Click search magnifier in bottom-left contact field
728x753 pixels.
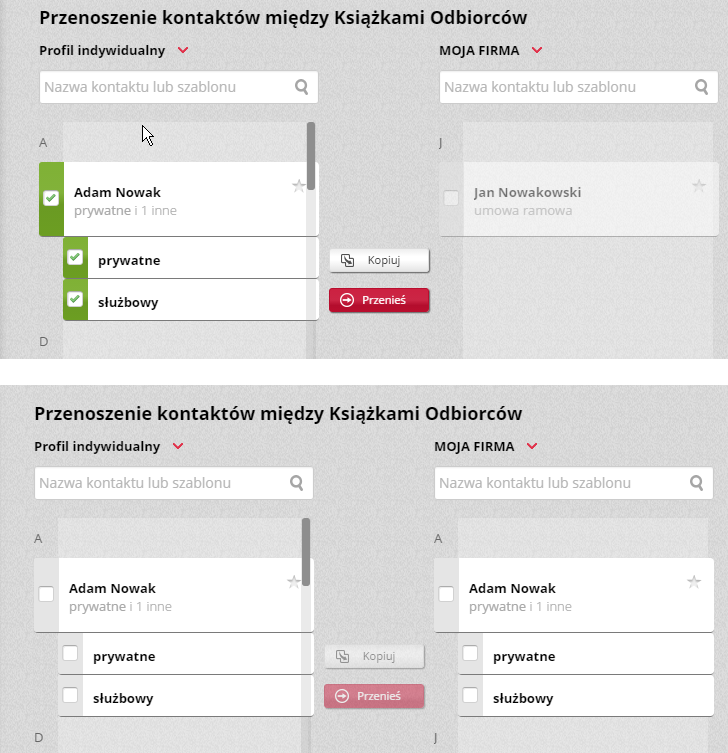pos(297,483)
